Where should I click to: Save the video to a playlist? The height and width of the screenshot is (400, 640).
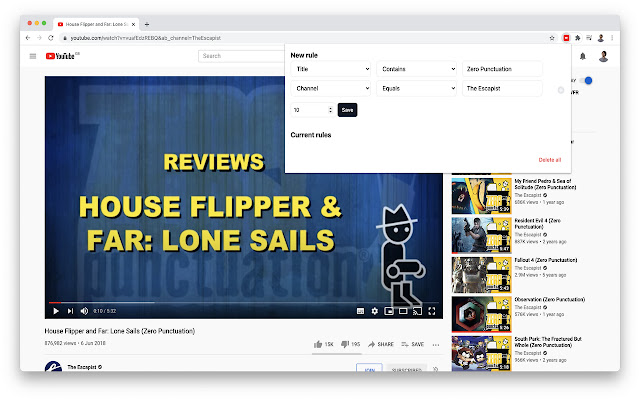coord(413,344)
